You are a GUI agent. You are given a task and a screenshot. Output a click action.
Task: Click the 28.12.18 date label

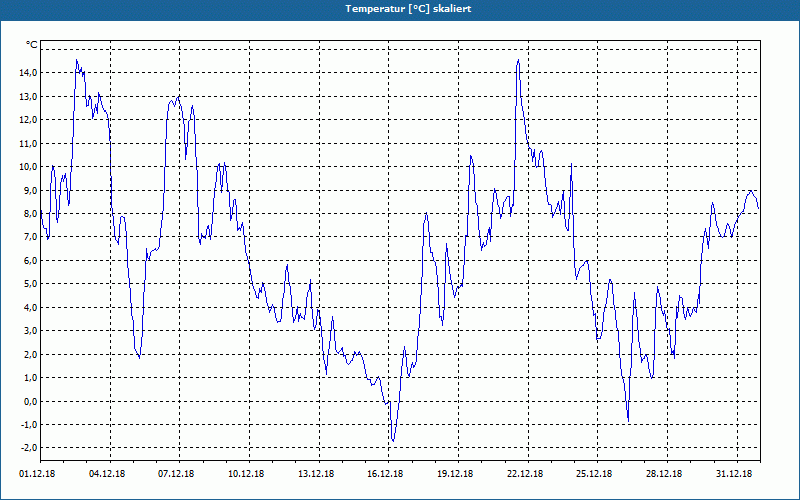pyautogui.click(x=664, y=474)
